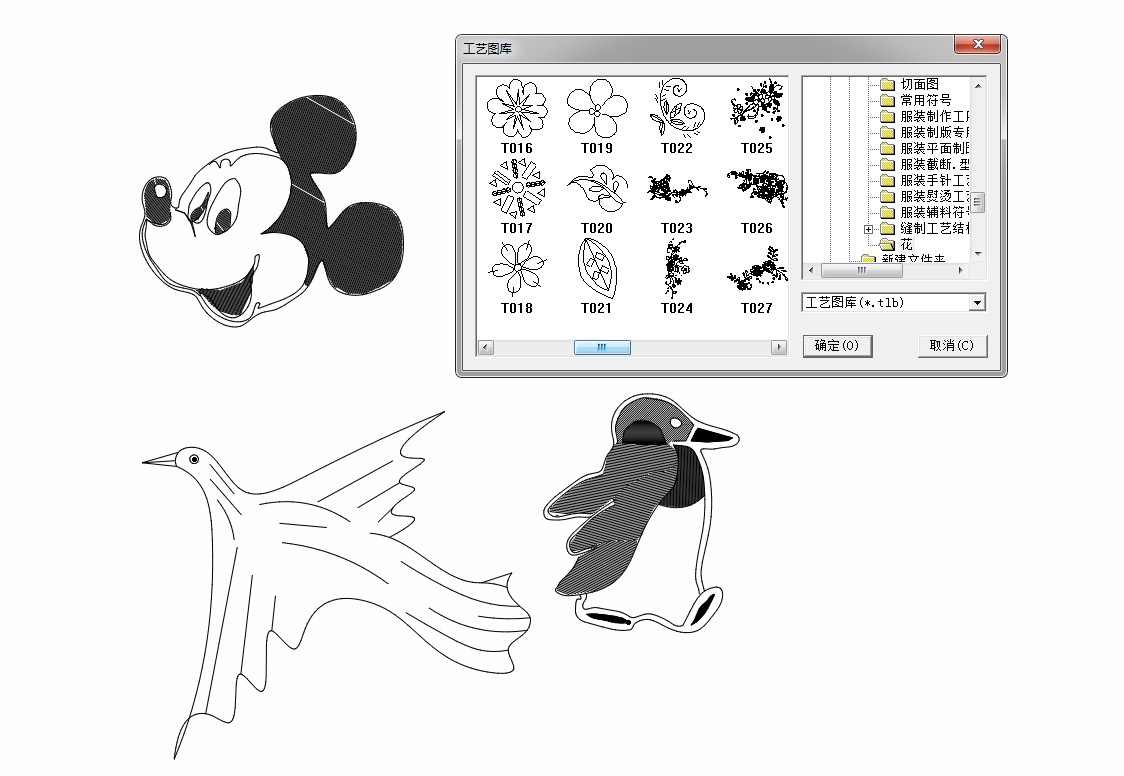Select the T017 radial bead pattern
Image resolution: width=1124 pixels, height=776 pixels.
click(516, 190)
